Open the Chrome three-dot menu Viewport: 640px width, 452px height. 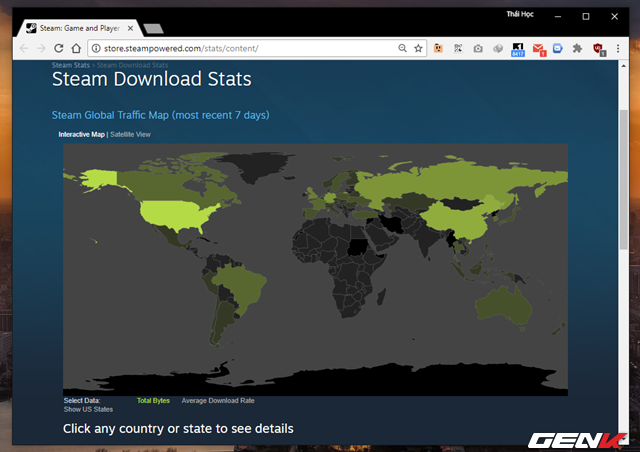pos(618,49)
